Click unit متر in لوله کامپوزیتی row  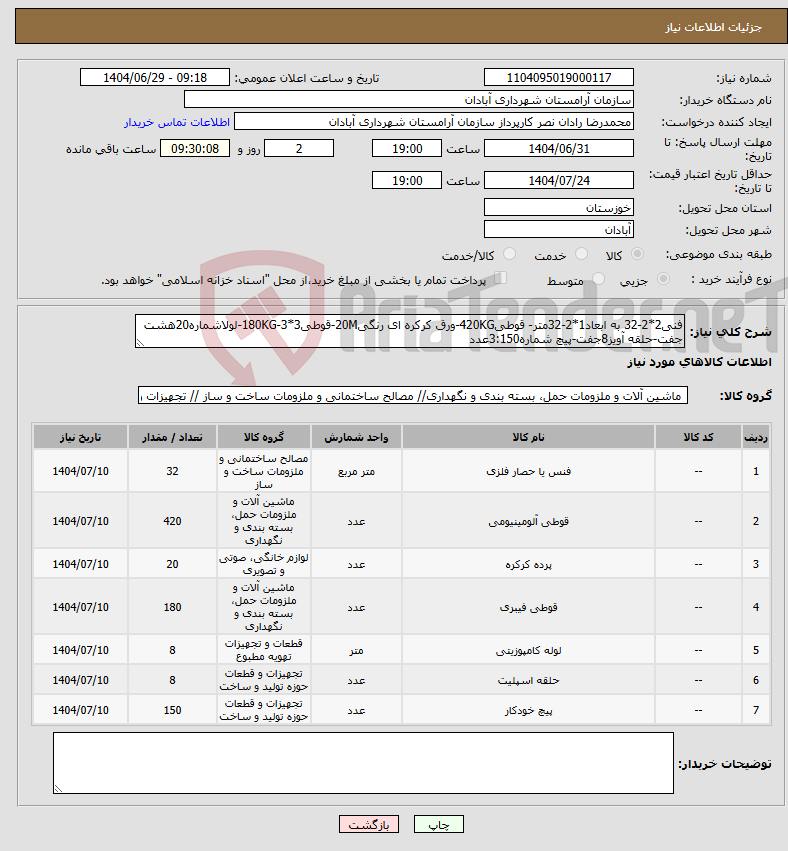point(356,650)
